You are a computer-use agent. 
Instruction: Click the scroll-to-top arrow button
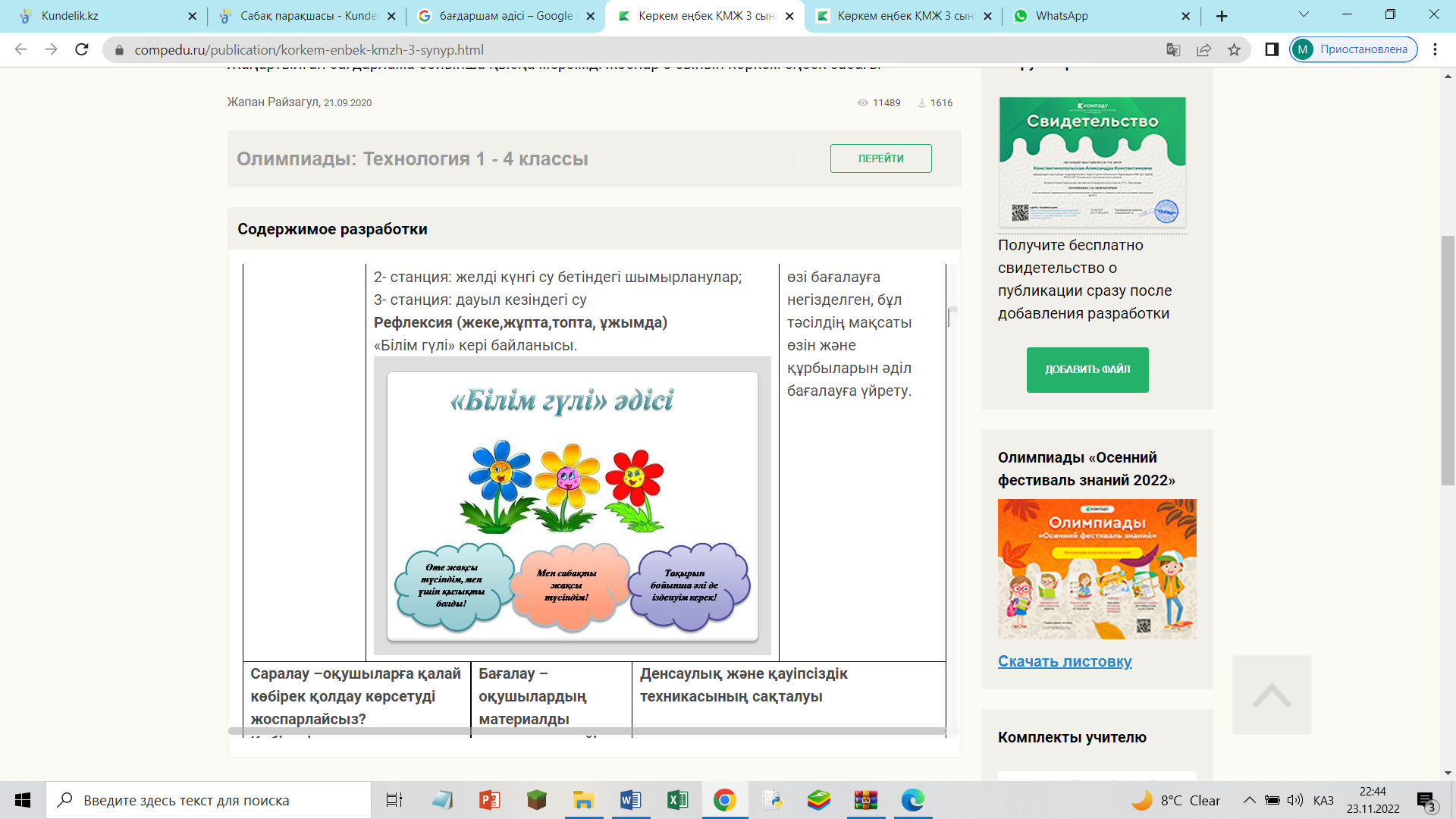pyautogui.click(x=1272, y=695)
